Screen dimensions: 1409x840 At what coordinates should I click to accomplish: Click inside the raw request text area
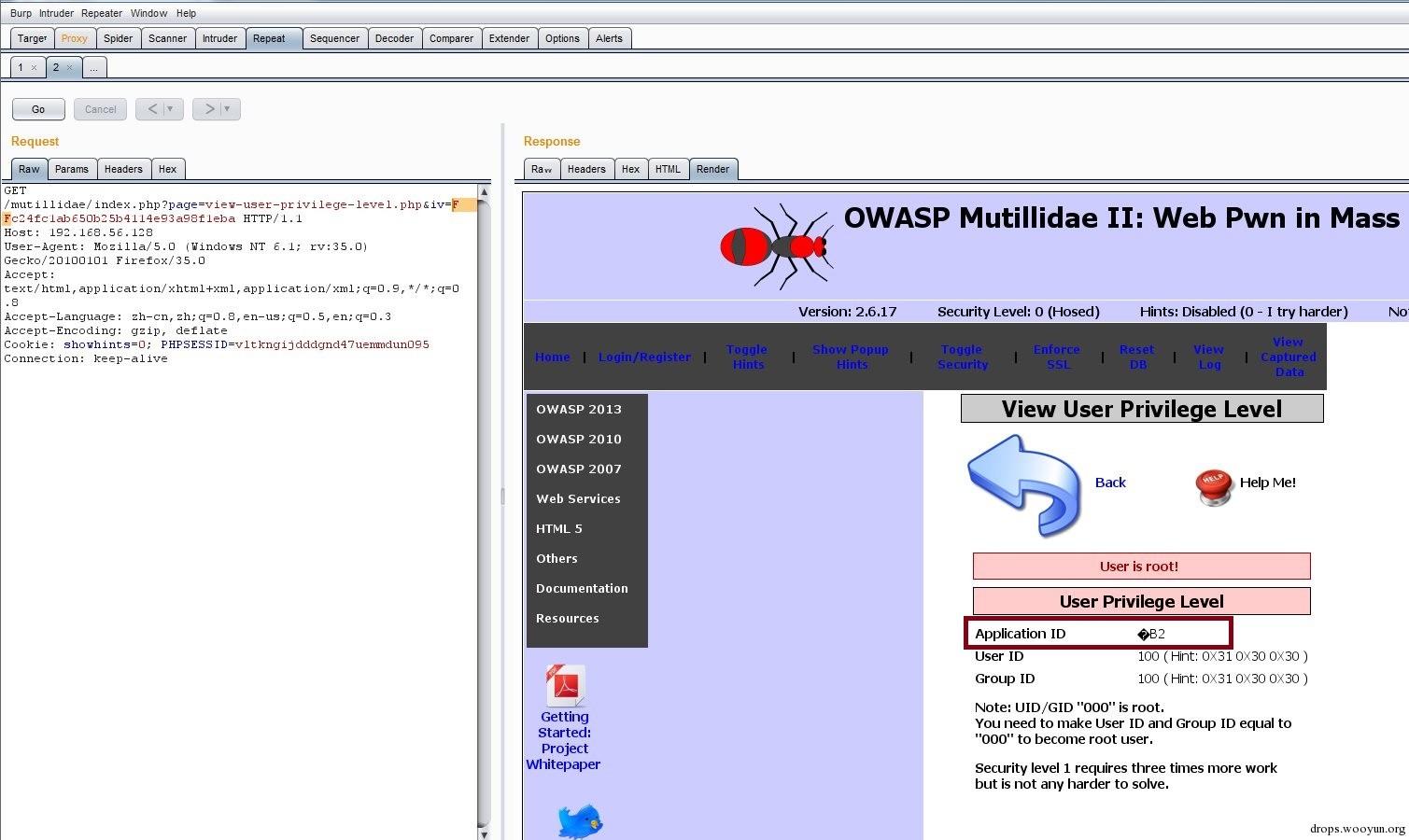tap(239, 560)
